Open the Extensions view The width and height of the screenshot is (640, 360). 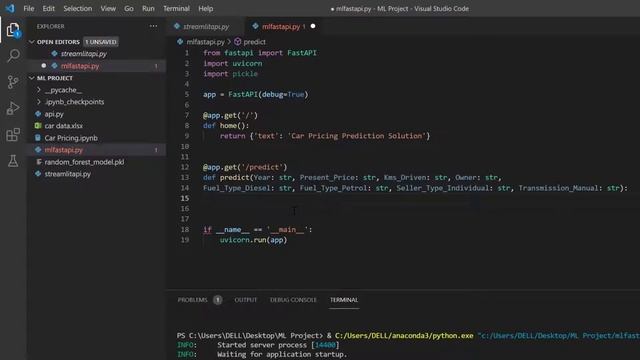coord(13,134)
